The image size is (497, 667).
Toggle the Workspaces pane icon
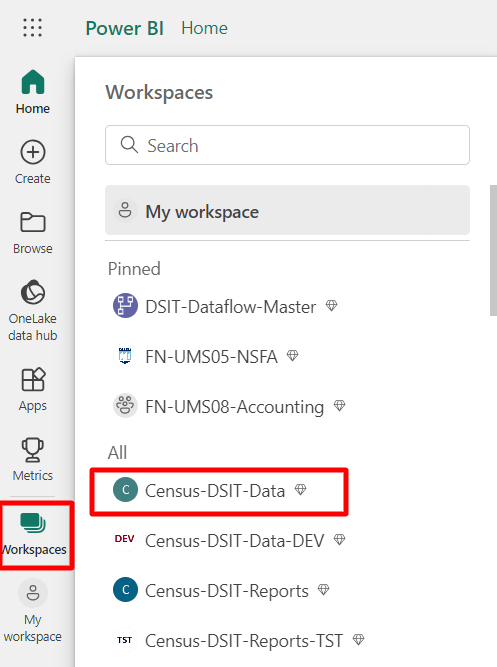point(33,523)
